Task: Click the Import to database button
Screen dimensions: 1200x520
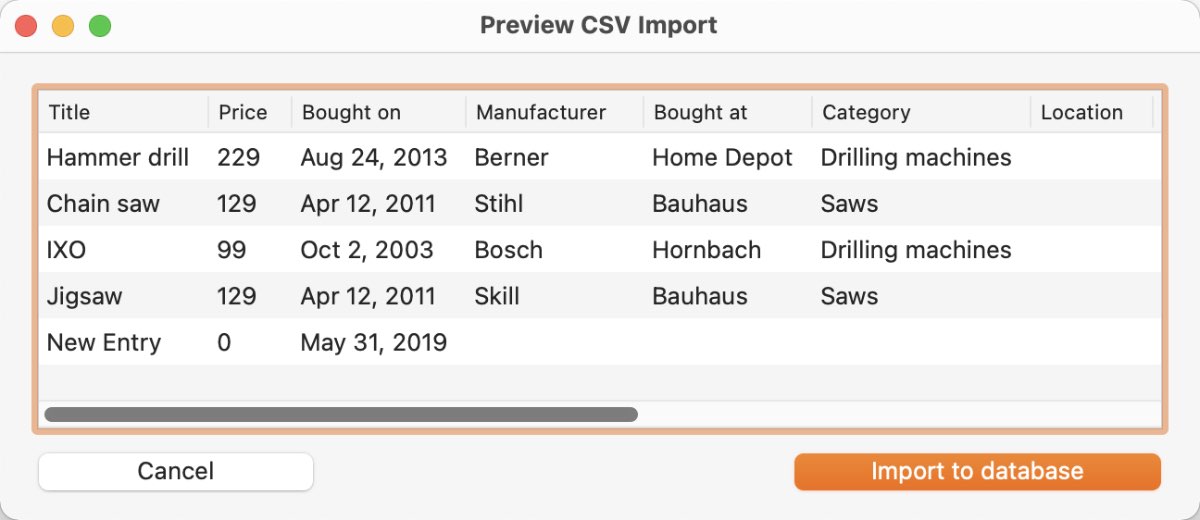Action: (977, 472)
